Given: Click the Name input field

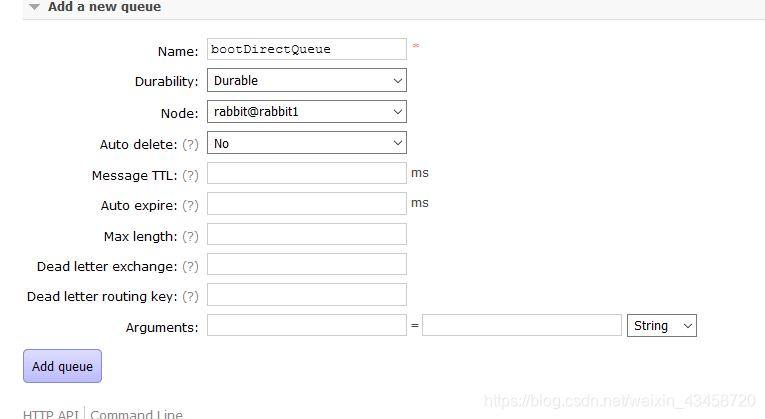Looking at the screenshot, I should click(306, 49).
